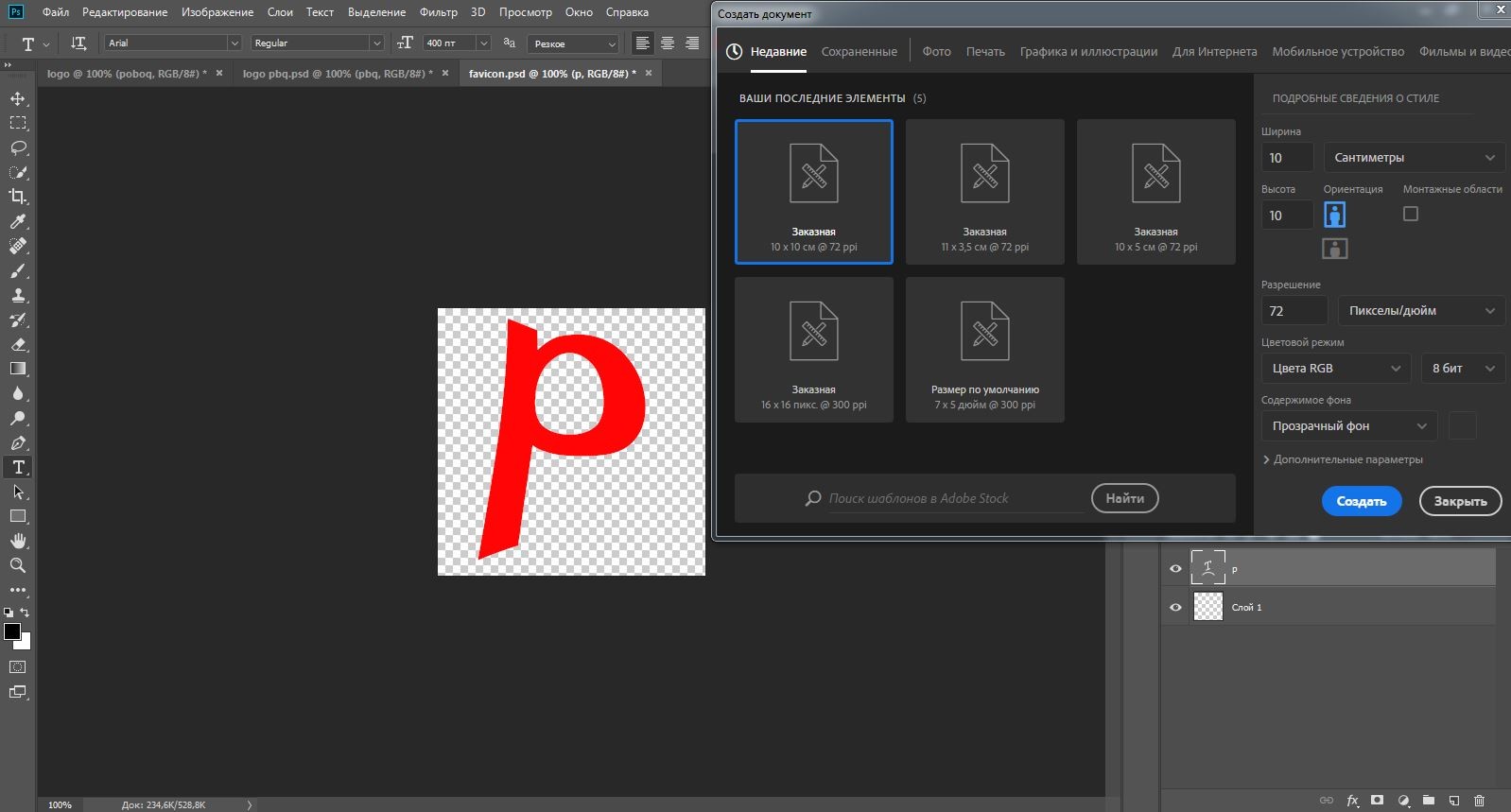1511x812 pixels.
Task: Click the foreground color swatch
Action: coord(11,631)
